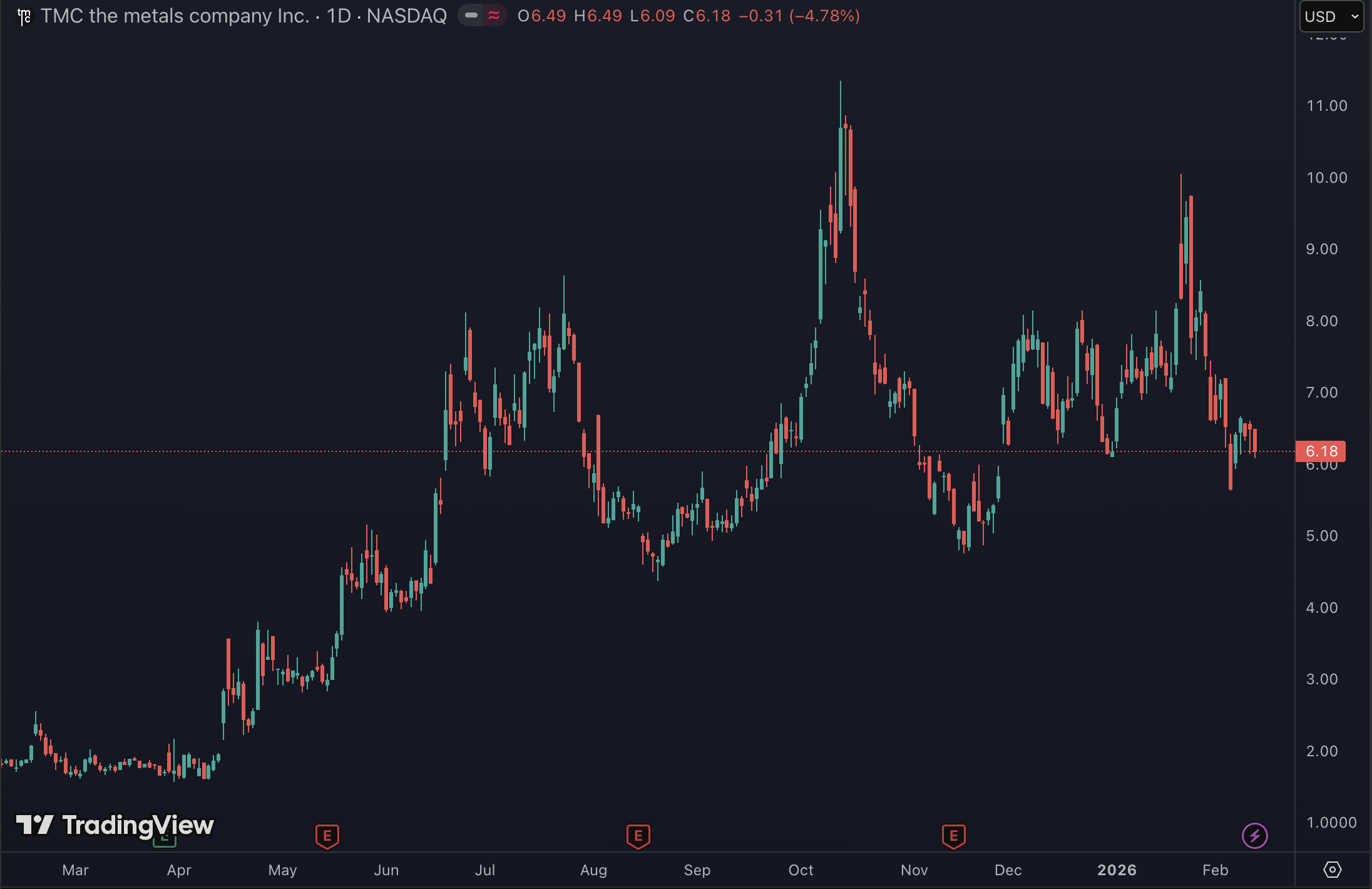
Task: Click the 'Dec' time axis label
Action: [1008, 870]
